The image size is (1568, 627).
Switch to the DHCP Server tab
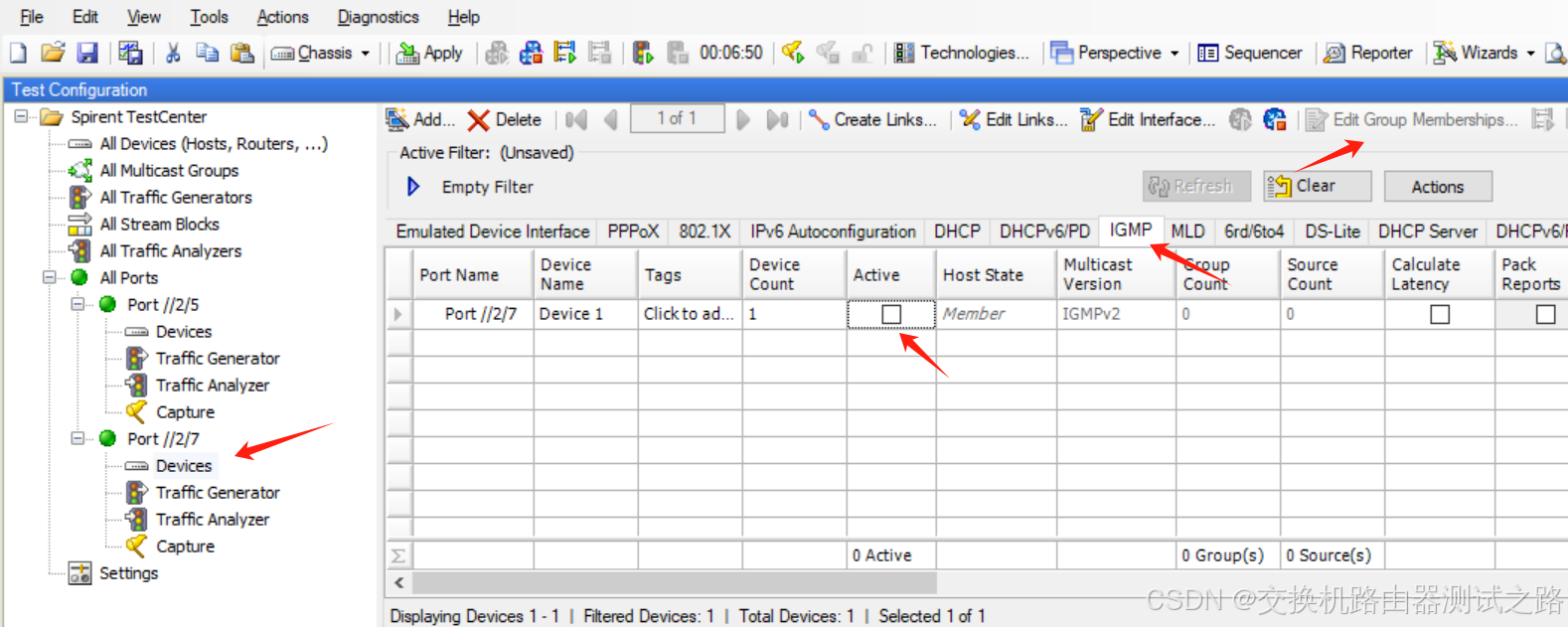pyautogui.click(x=1427, y=232)
